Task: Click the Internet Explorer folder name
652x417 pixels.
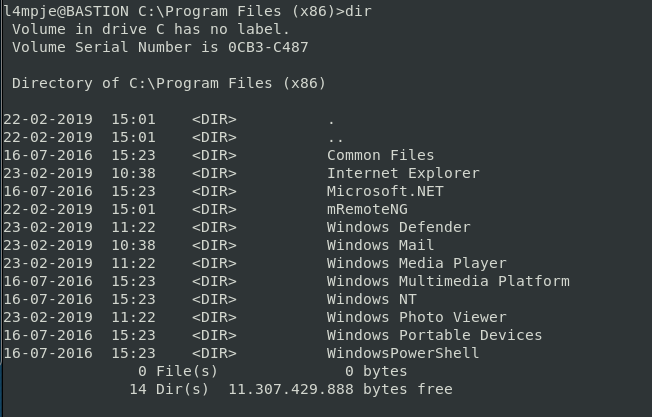Action: [x=403, y=173]
